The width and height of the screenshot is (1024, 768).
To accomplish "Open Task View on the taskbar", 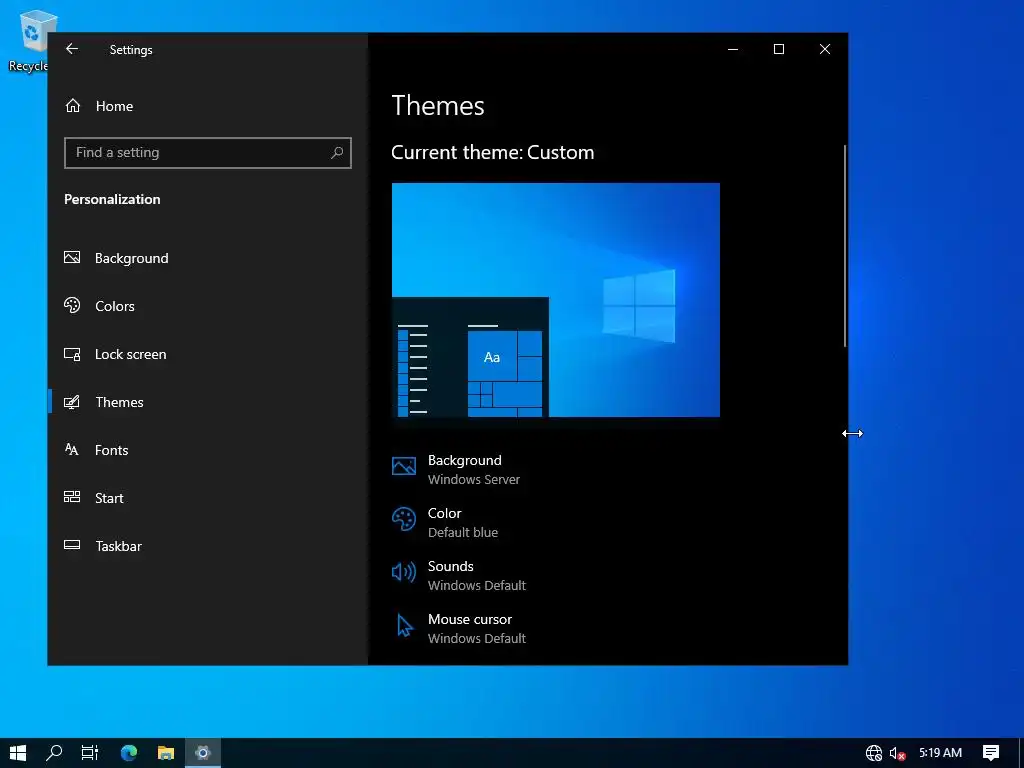I will (90, 753).
